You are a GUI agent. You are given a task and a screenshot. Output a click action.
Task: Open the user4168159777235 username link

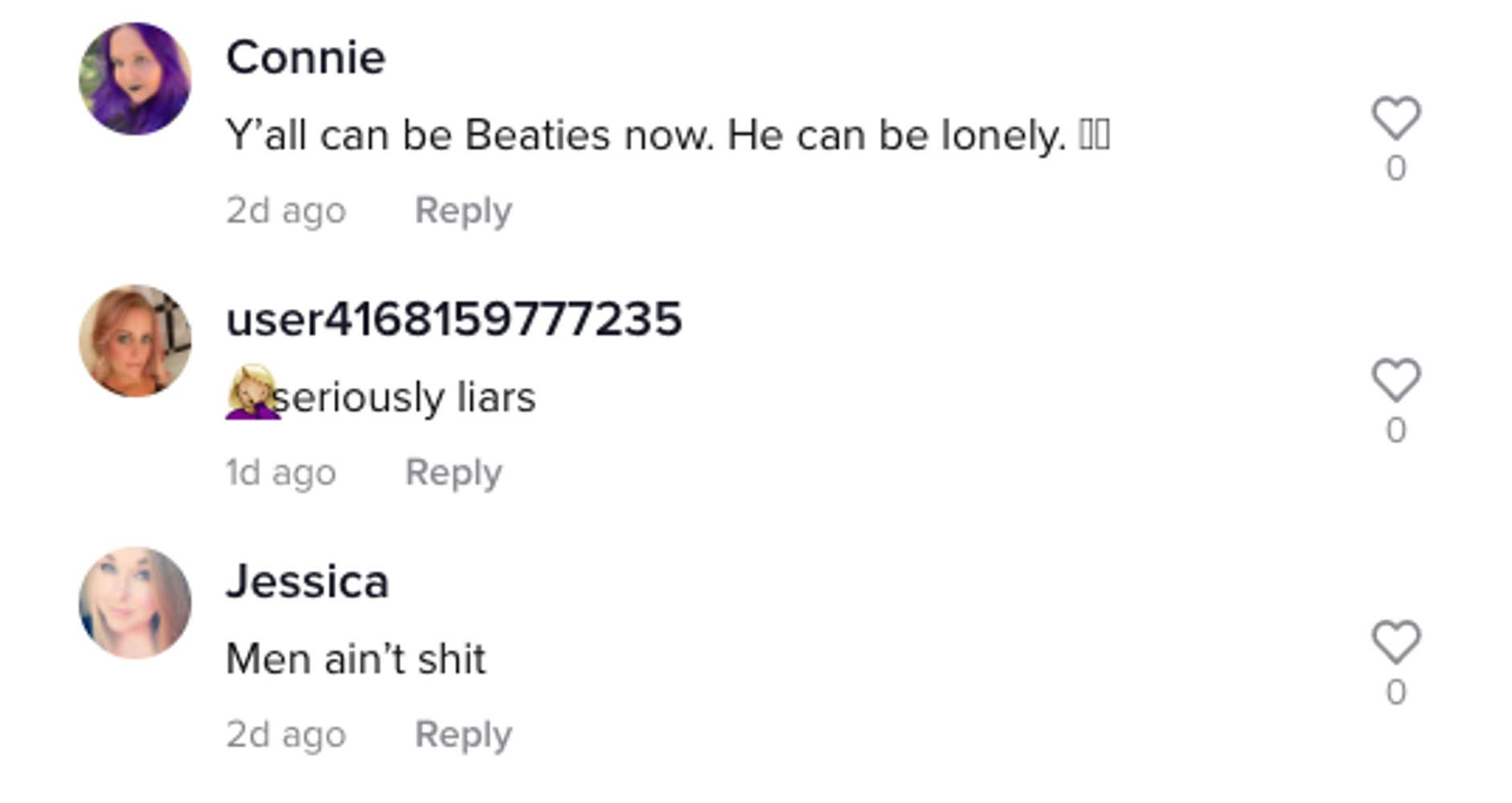tap(454, 320)
